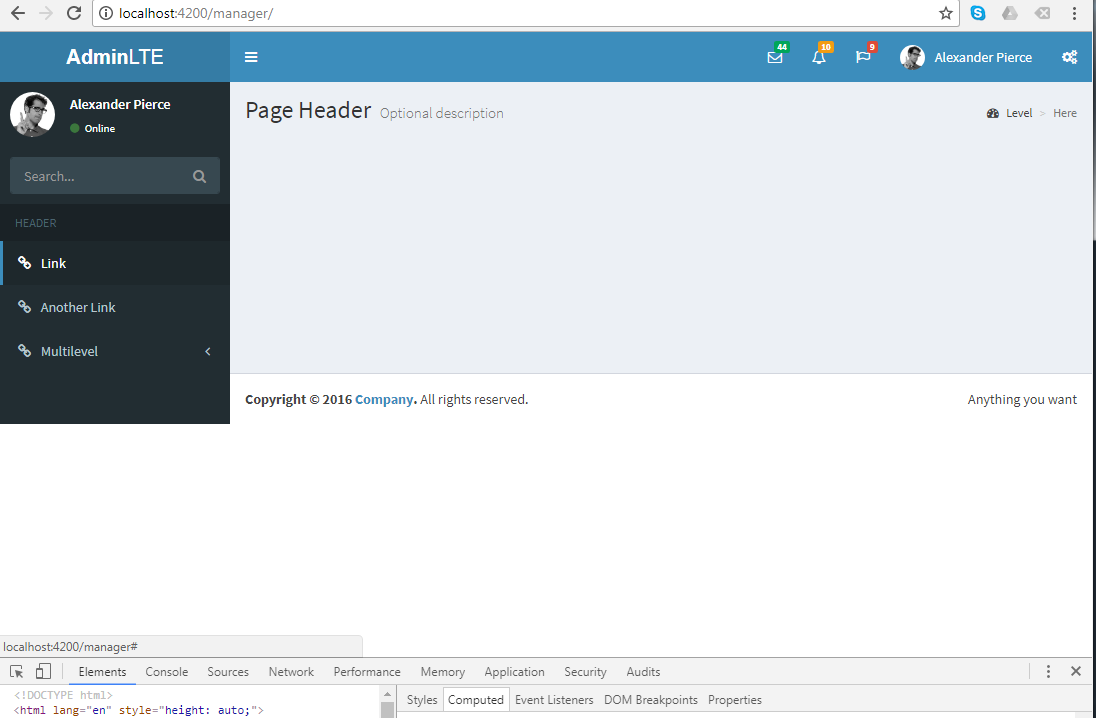Viewport: 1096px width, 718px height.
Task: Reload the page with the refresh icon
Action: coord(73,13)
